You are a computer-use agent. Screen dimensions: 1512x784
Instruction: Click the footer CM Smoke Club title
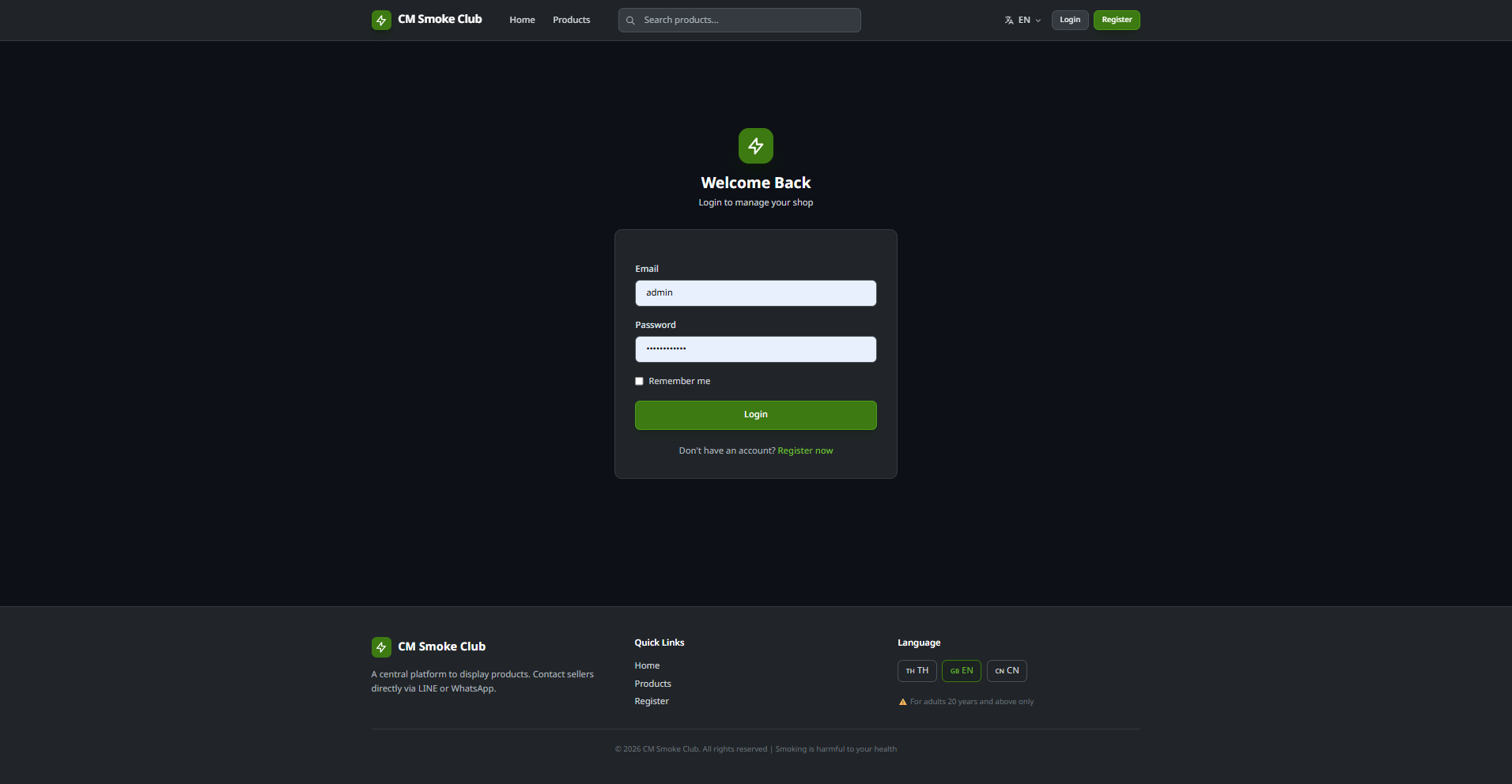pos(441,646)
